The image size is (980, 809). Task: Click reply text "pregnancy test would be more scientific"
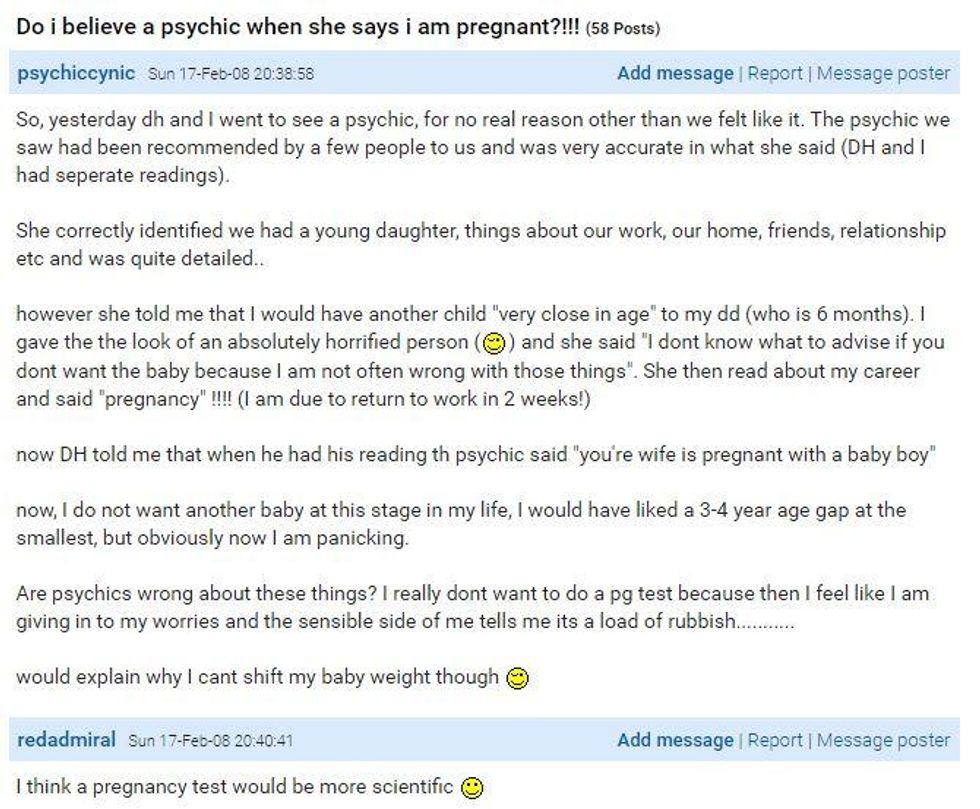click(x=272, y=786)
